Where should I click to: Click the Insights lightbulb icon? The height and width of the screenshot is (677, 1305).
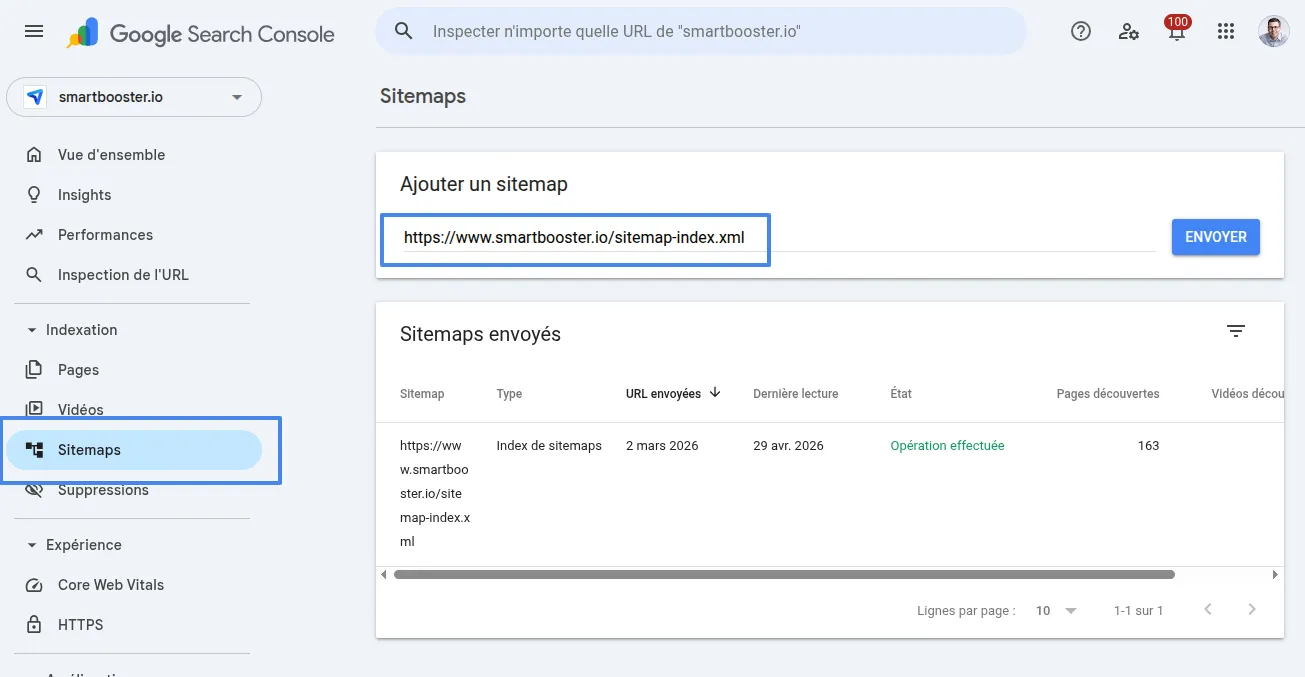click(x=34, y=195)
